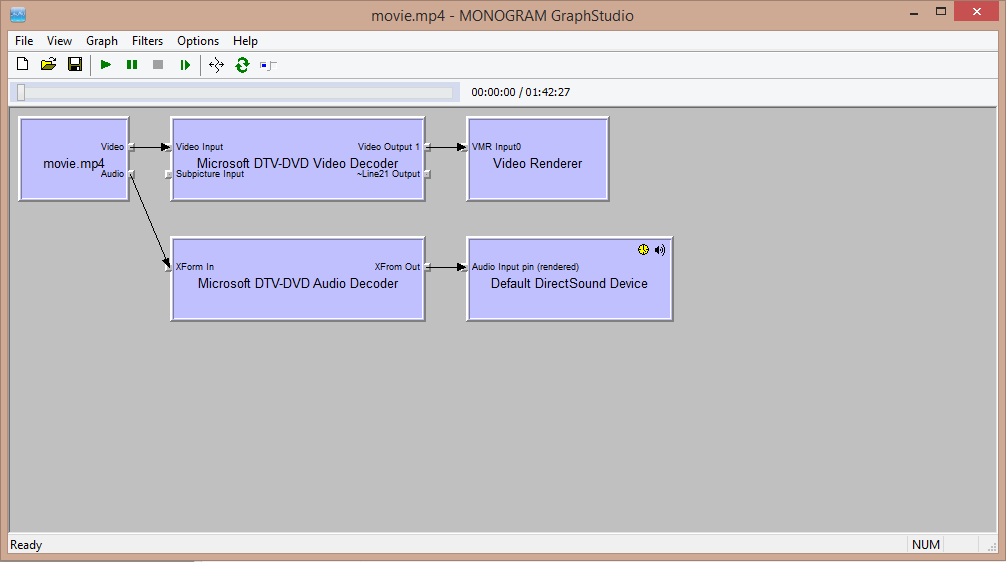
Task: Click the NUM indicator in status bar
Action: pos(926,545)
